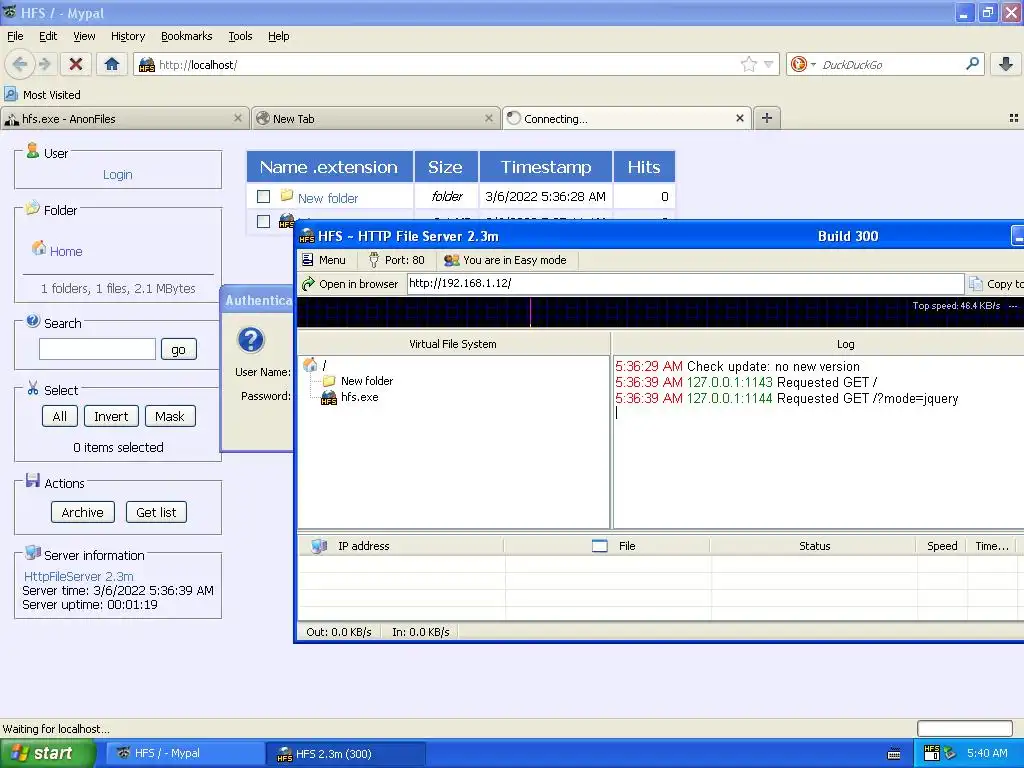This screenshot has height=768, width=1024.
Task: Open the New folder link in file list
Action: [328, 198]
